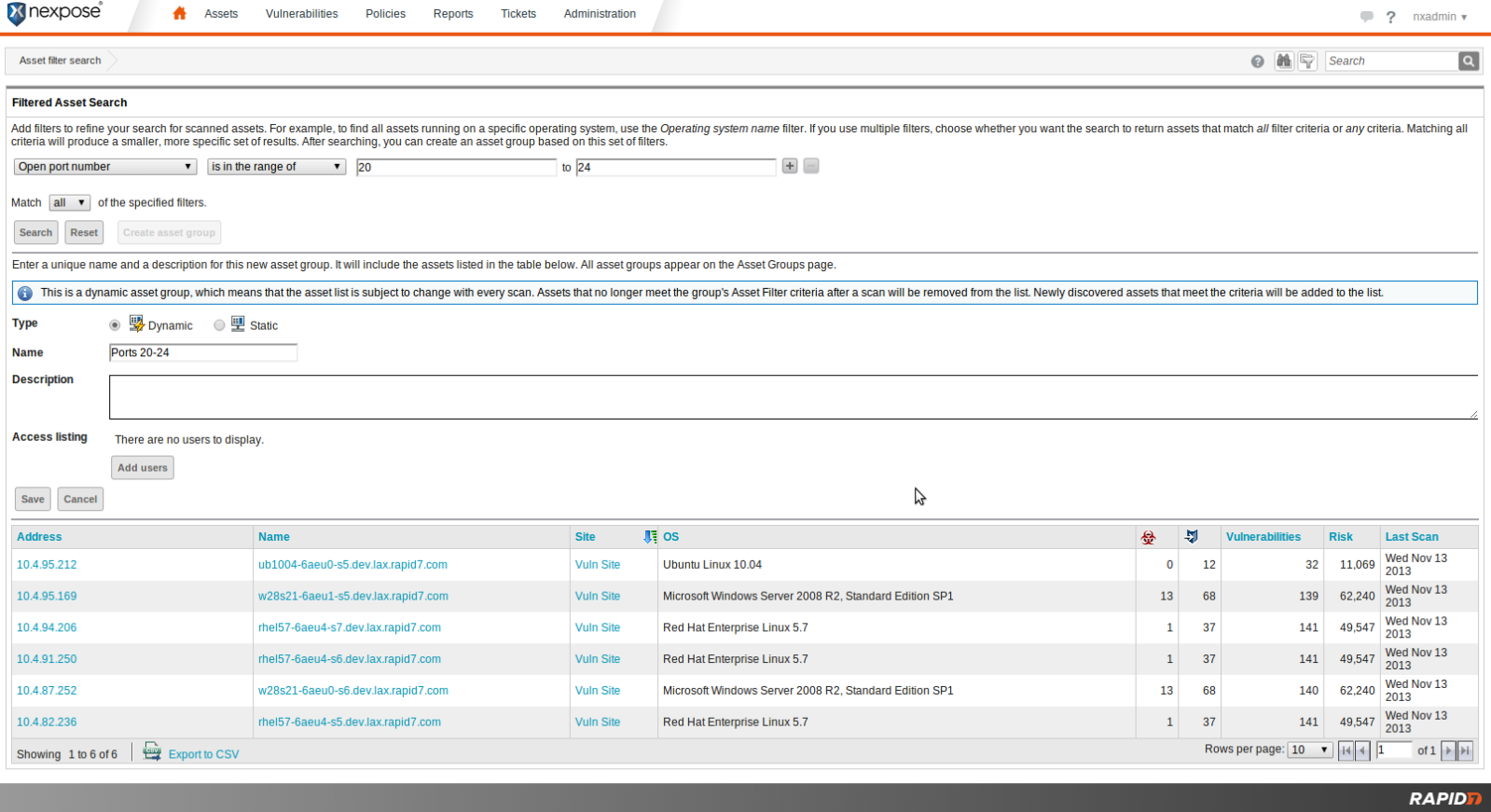The width and height of the screenshot is (1491, 812).
Task: Click the filter funnel icon
Action: 1307,61
